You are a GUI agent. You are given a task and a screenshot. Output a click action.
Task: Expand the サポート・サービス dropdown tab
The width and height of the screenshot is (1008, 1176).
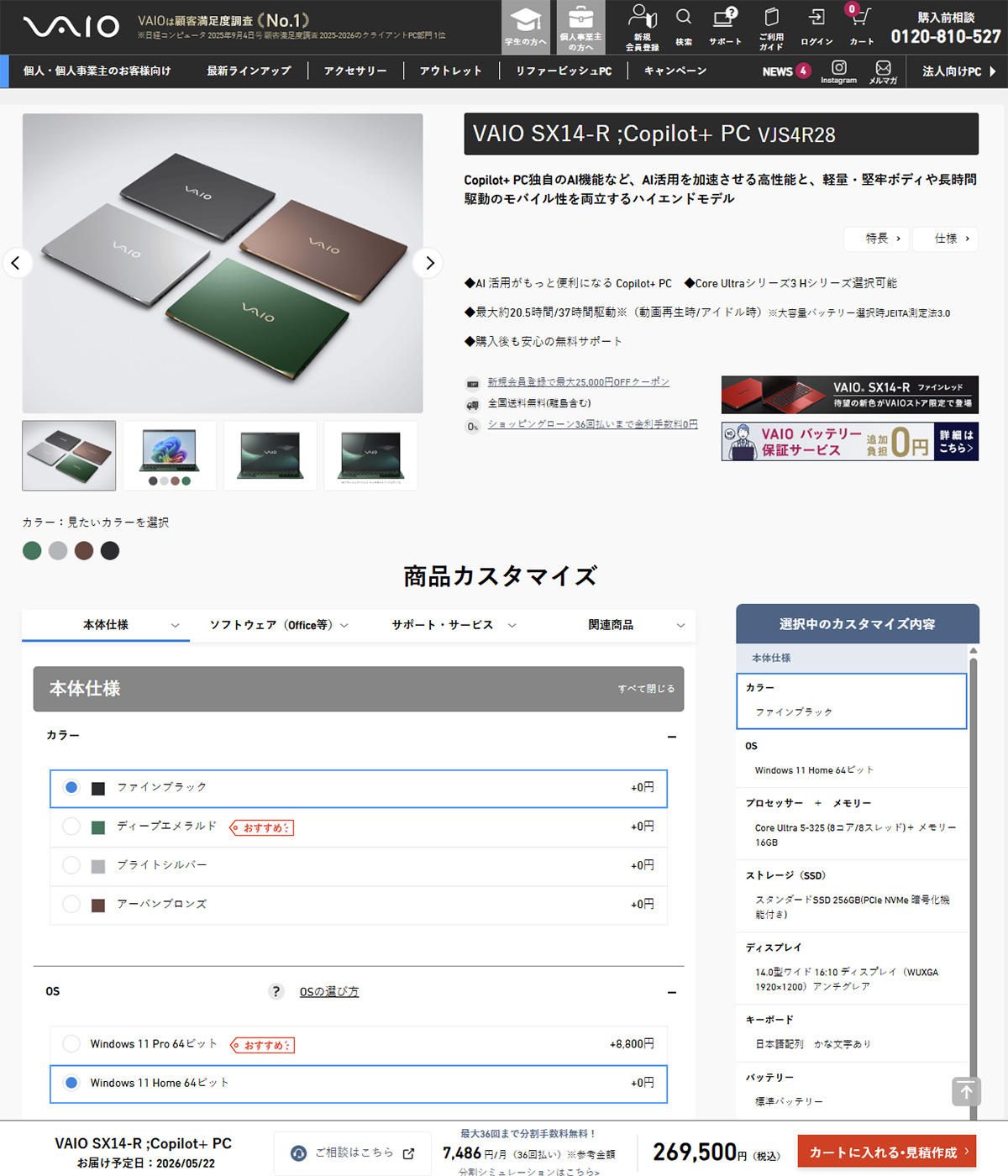(453, 625)
